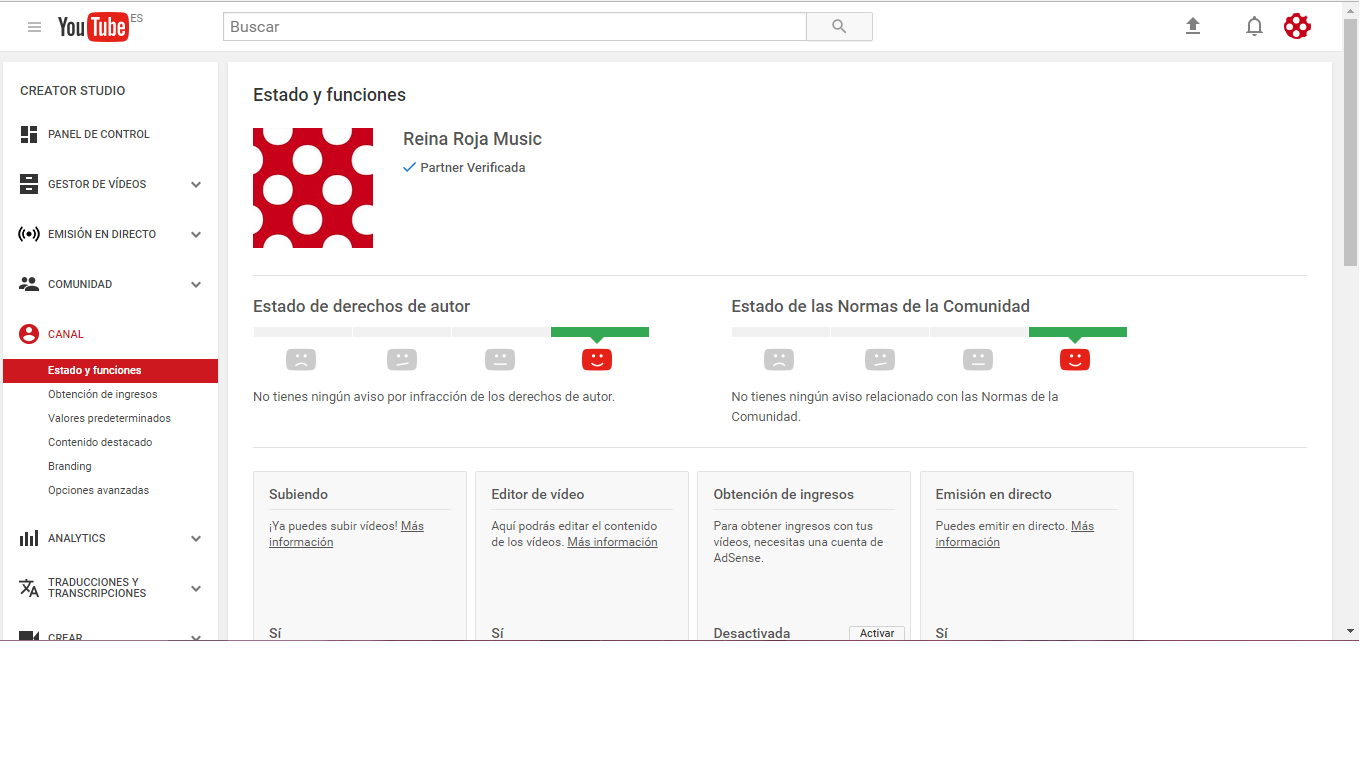Click red smiling face under Normas de la Comunidad
Screen dimensions: 1366x768
pyautogui.click(x=1075, y=360)
